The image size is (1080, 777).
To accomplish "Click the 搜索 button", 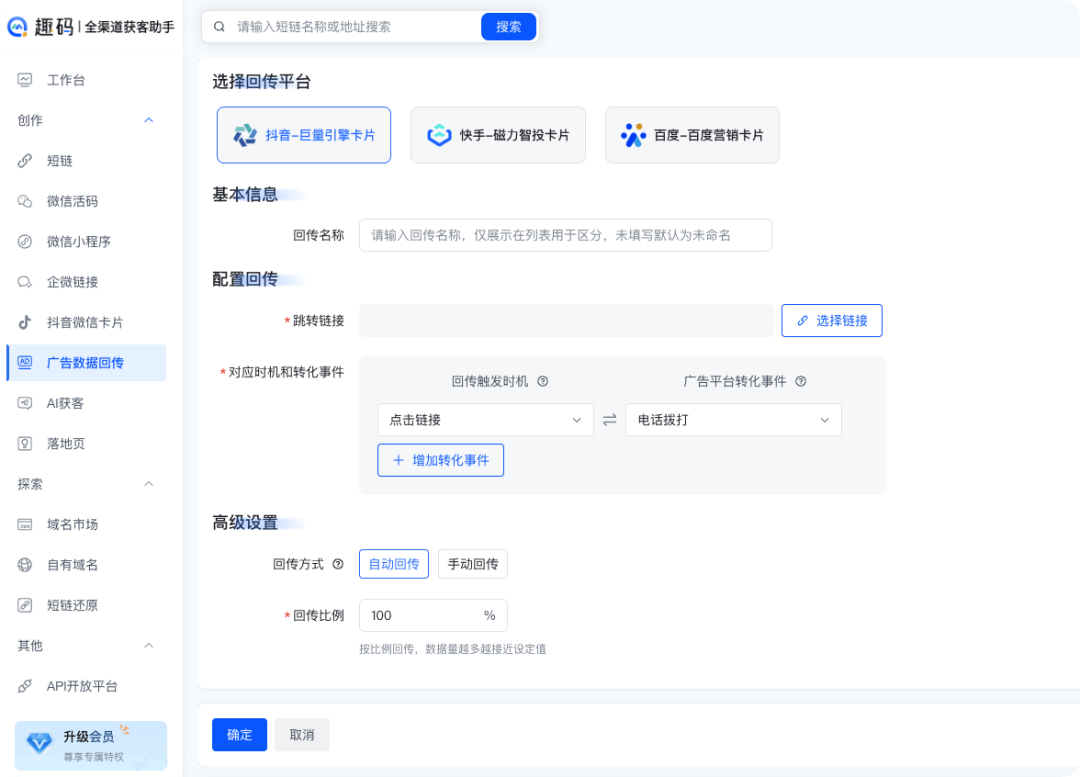I will click(x=508, y=27).
